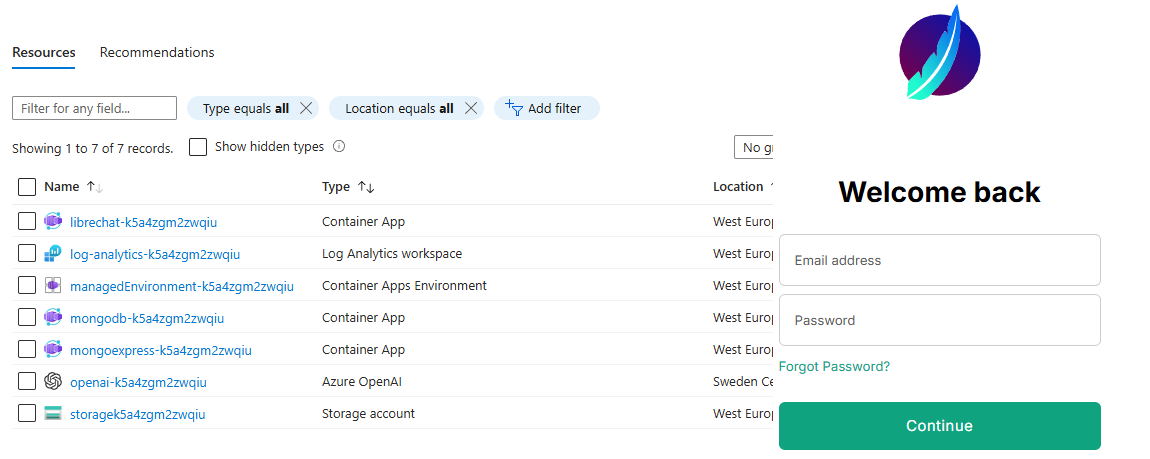
Task: Check the select-all checkbox in the header row
Action: (27, 187)
